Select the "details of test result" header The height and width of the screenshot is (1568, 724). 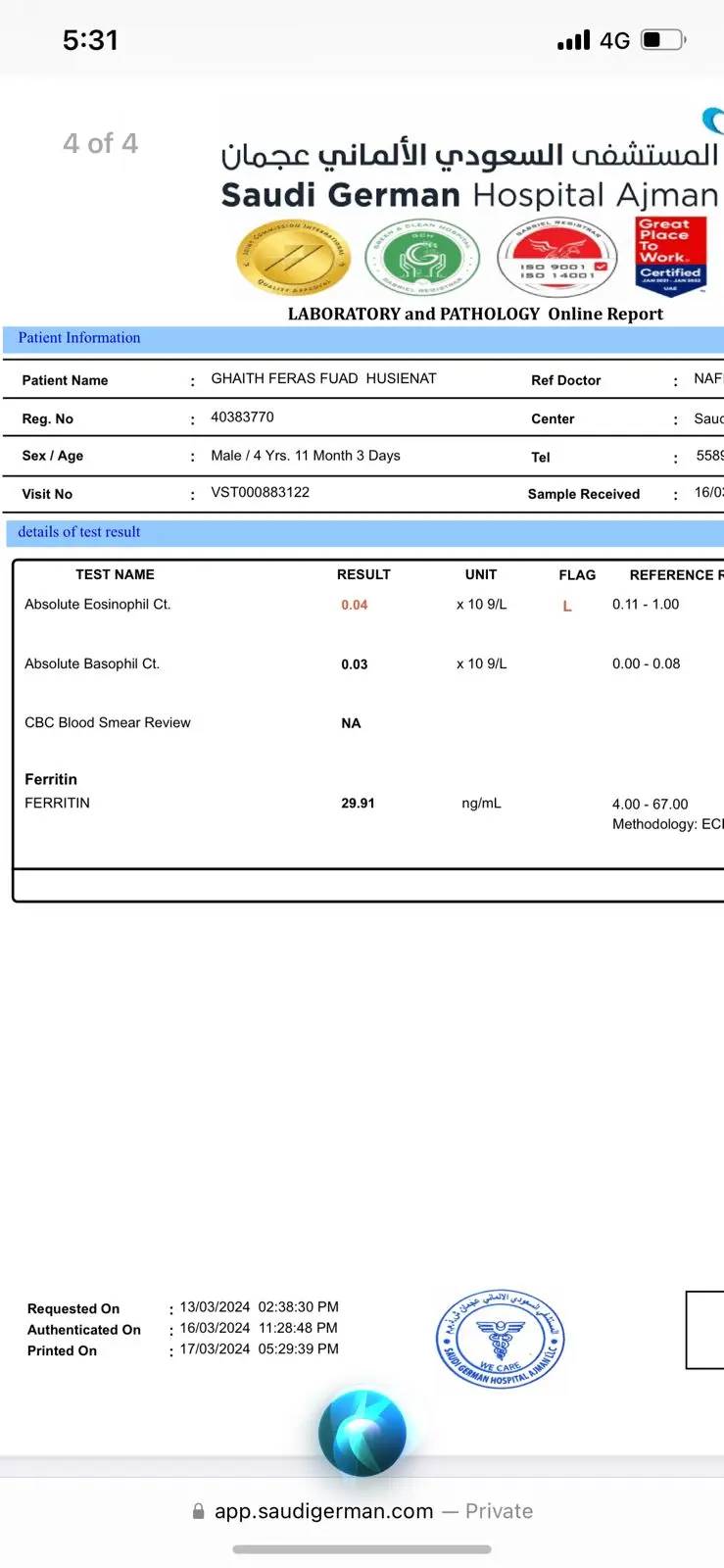[x=79, y=532]
